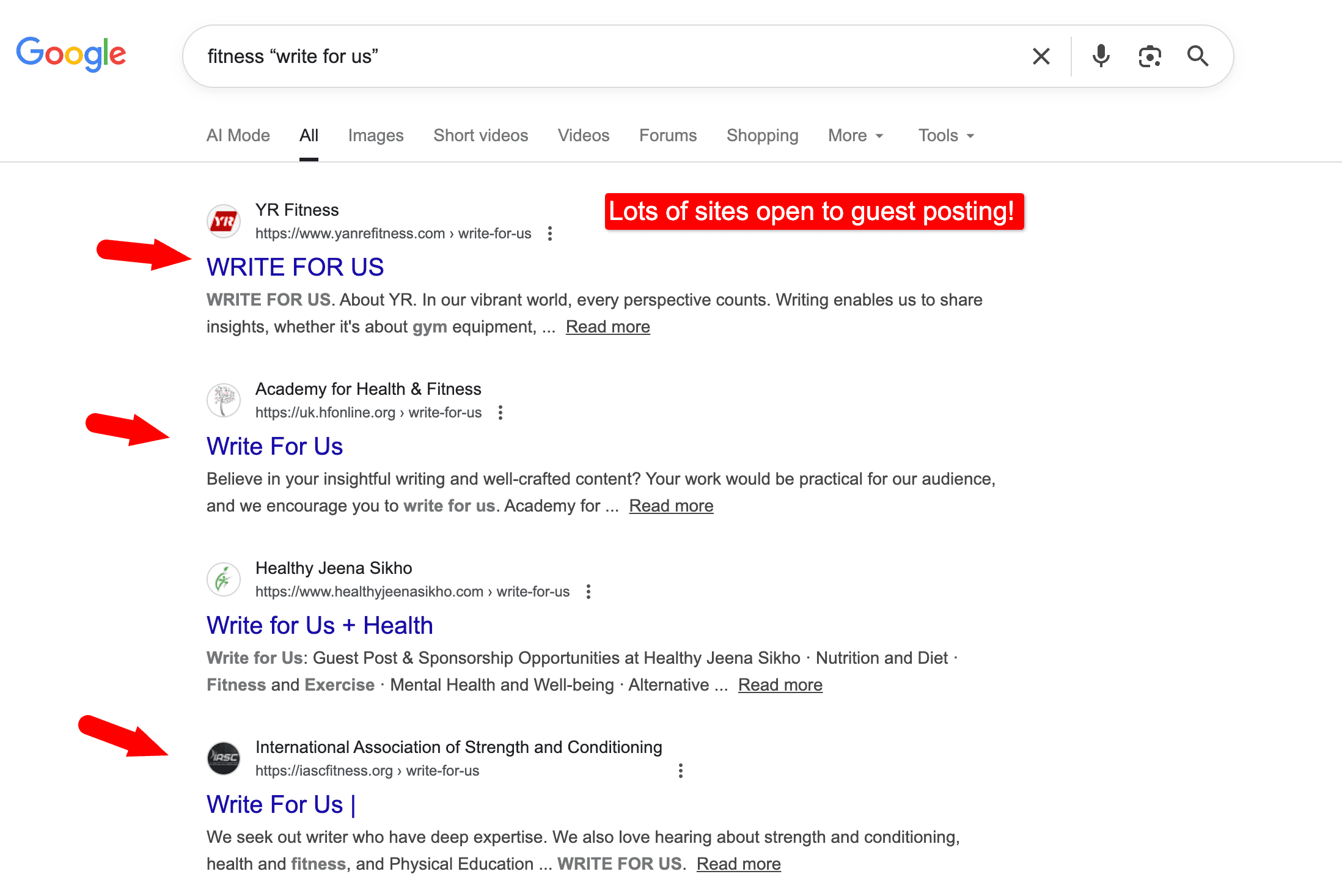Open the Shopping tab
1342x896 pixels.
pyautogui.click(x=763, y=135)
